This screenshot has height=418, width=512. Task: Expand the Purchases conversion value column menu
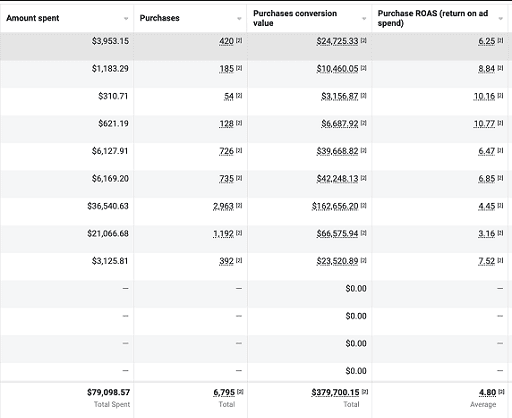click(364, 19)
